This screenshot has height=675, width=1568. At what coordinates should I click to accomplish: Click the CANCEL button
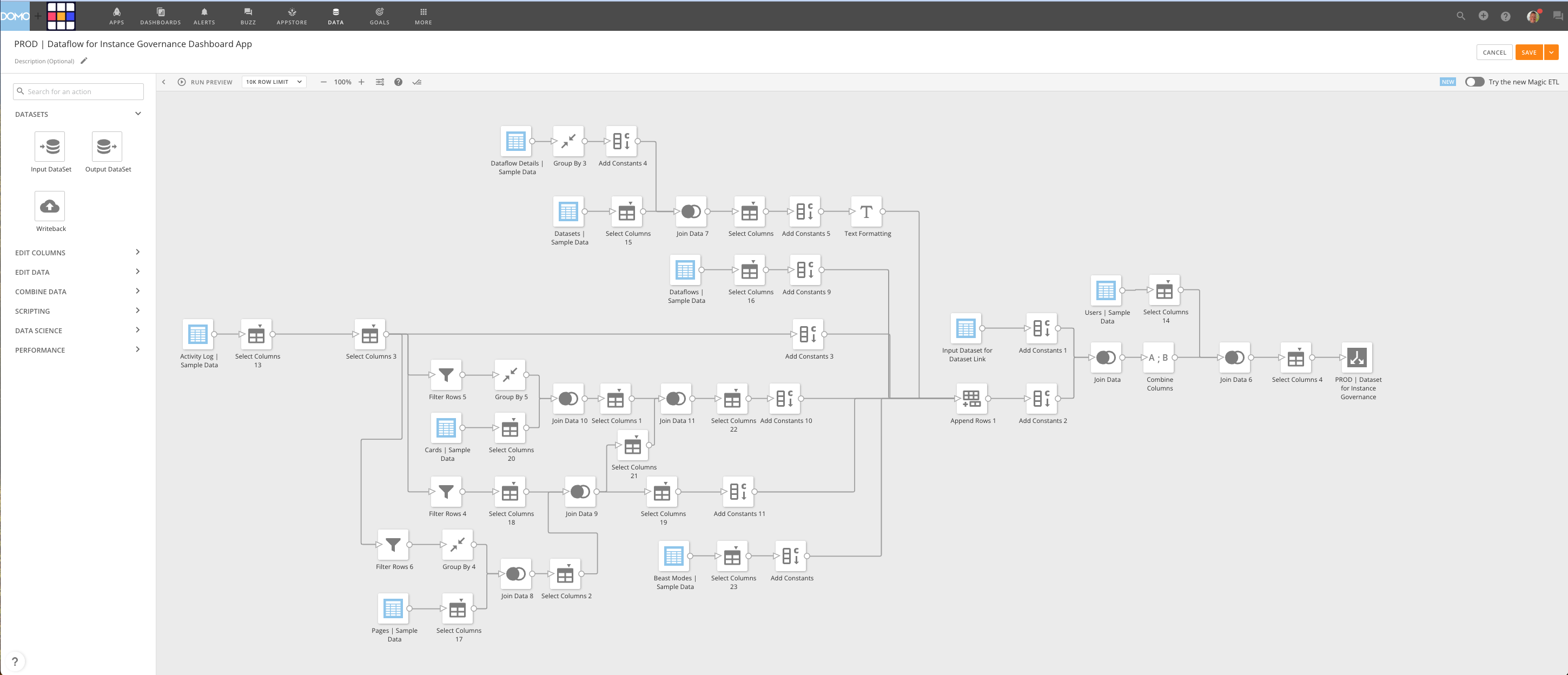click(1494, 52)
